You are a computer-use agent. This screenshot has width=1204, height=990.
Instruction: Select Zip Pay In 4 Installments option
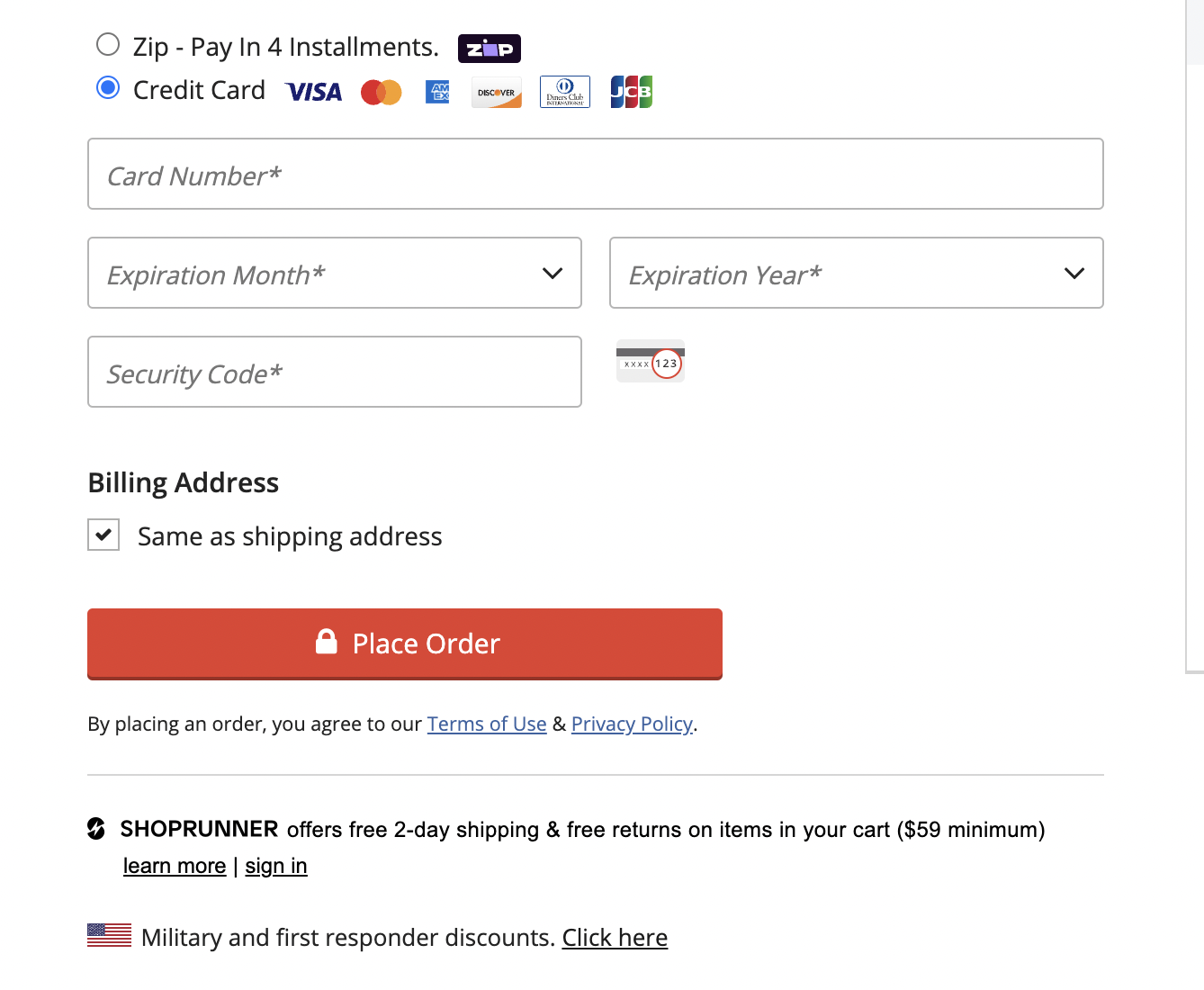coord(108,44)
